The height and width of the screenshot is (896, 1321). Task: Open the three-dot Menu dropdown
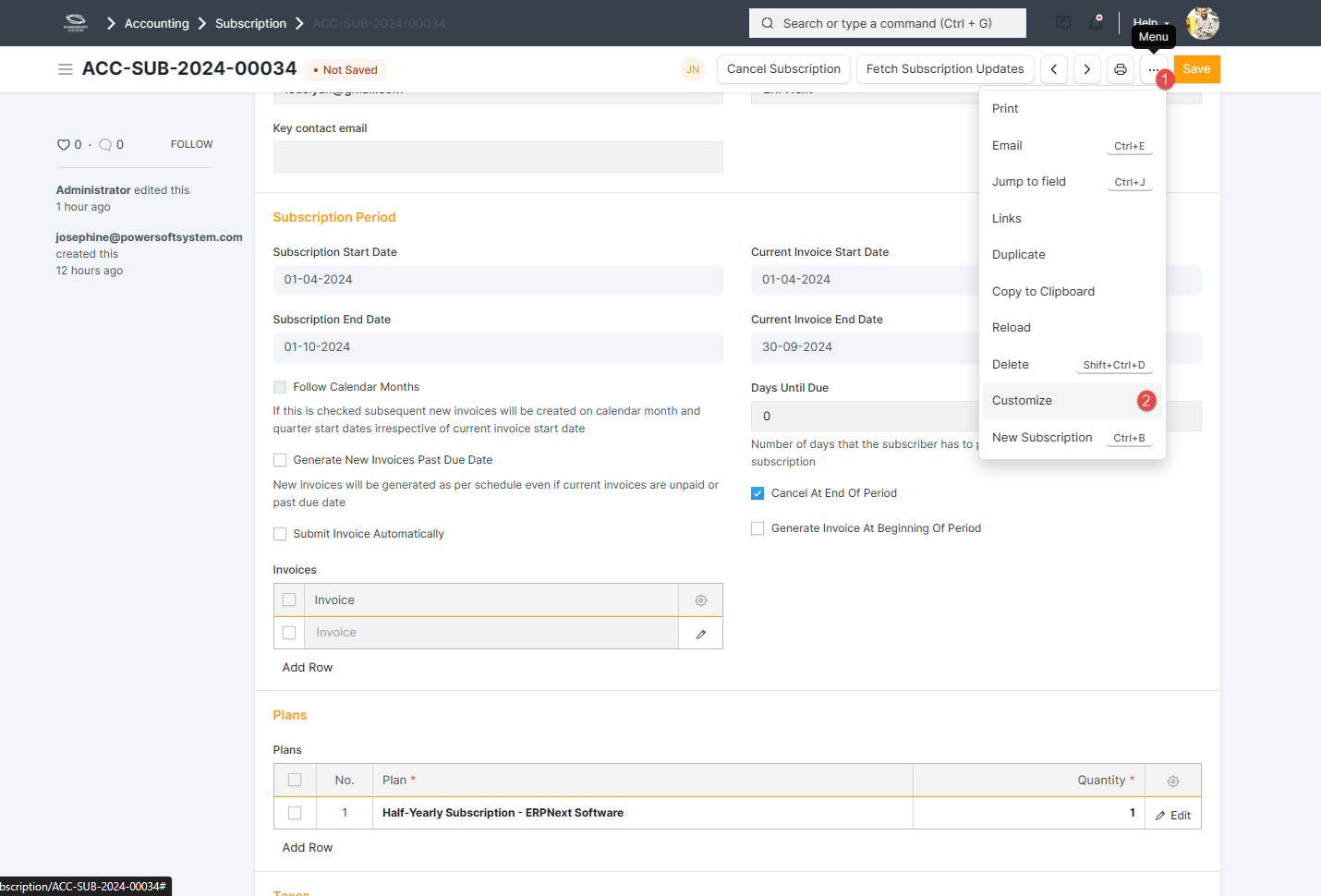[1153, 69]
